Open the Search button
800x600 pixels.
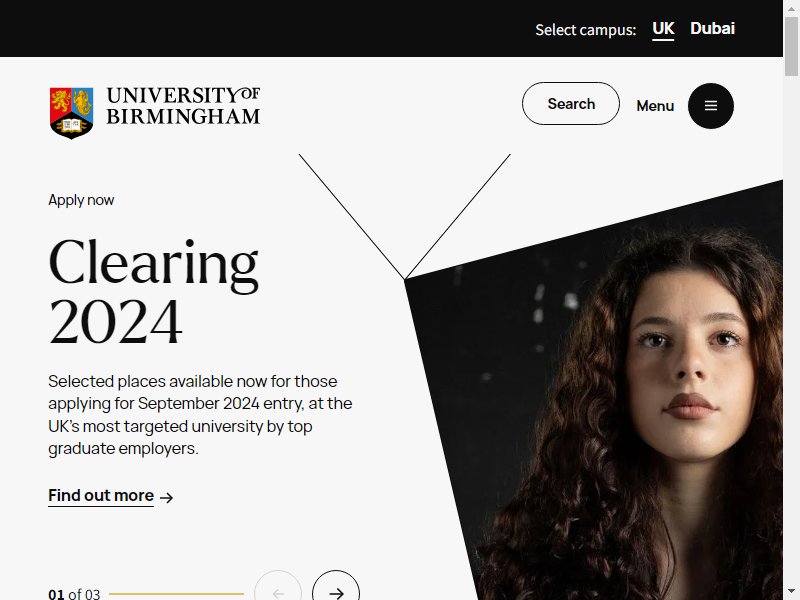(x=571, y=104)
